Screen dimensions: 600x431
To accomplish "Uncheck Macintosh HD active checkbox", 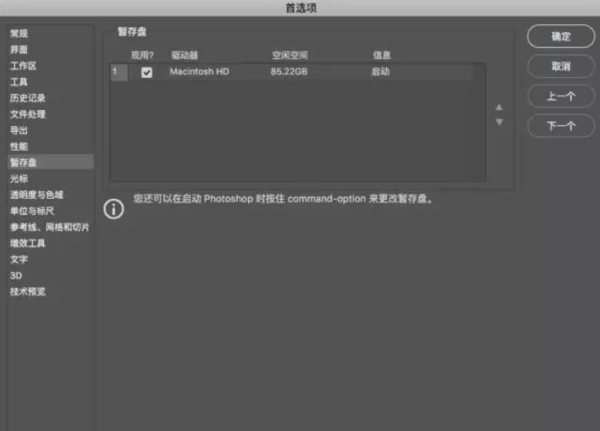I will click(147, 72).
